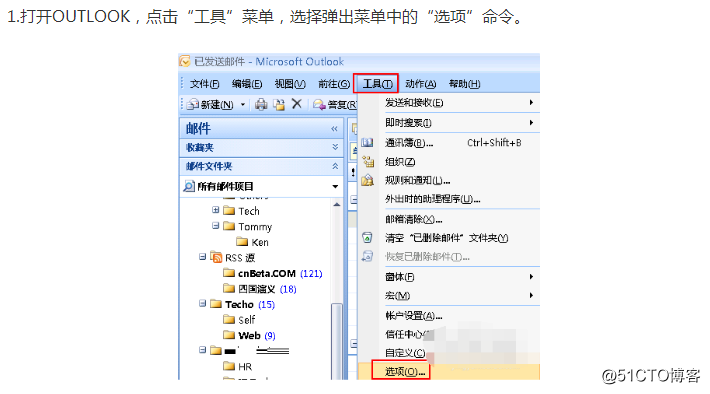Expand the 收藏夹 section chevron
Image resolution: width=710 pixels, height=394 pixels.
[x=335, y=147]
